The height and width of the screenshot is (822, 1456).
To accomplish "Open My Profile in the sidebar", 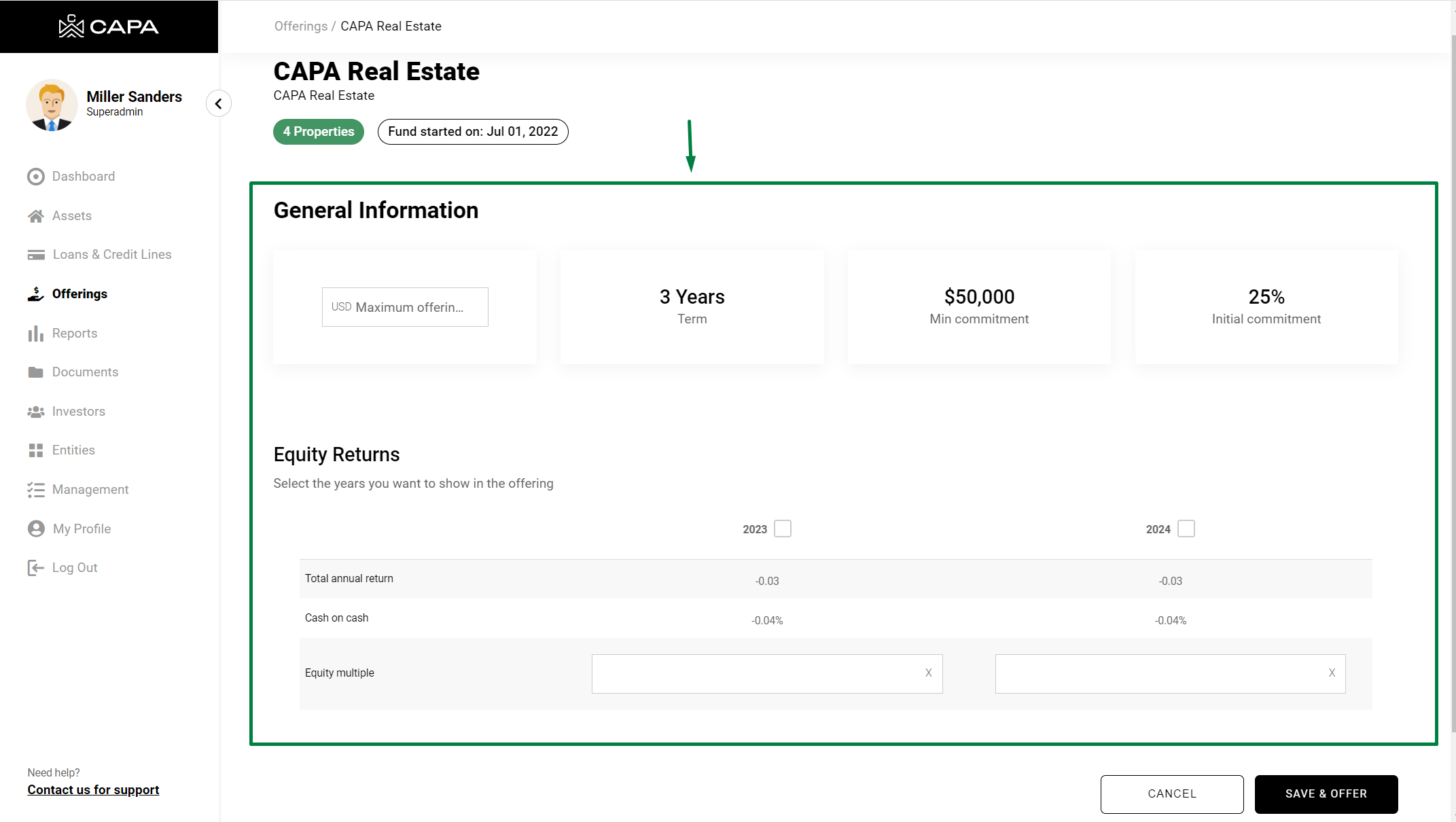I will pos(82,529).
